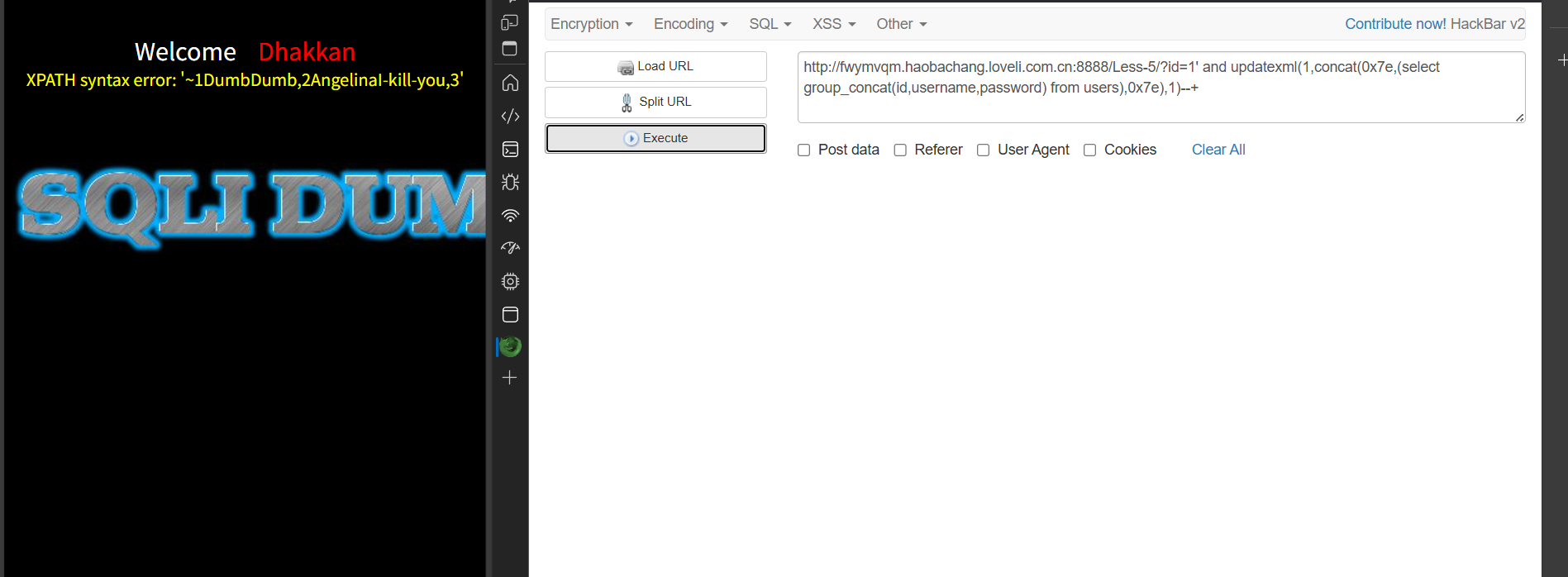The width and height of the screenshot is (1568, 577).
Task: Expand the SQL dropdown menu
Action: pyautogui.click(x=770, y=24)
